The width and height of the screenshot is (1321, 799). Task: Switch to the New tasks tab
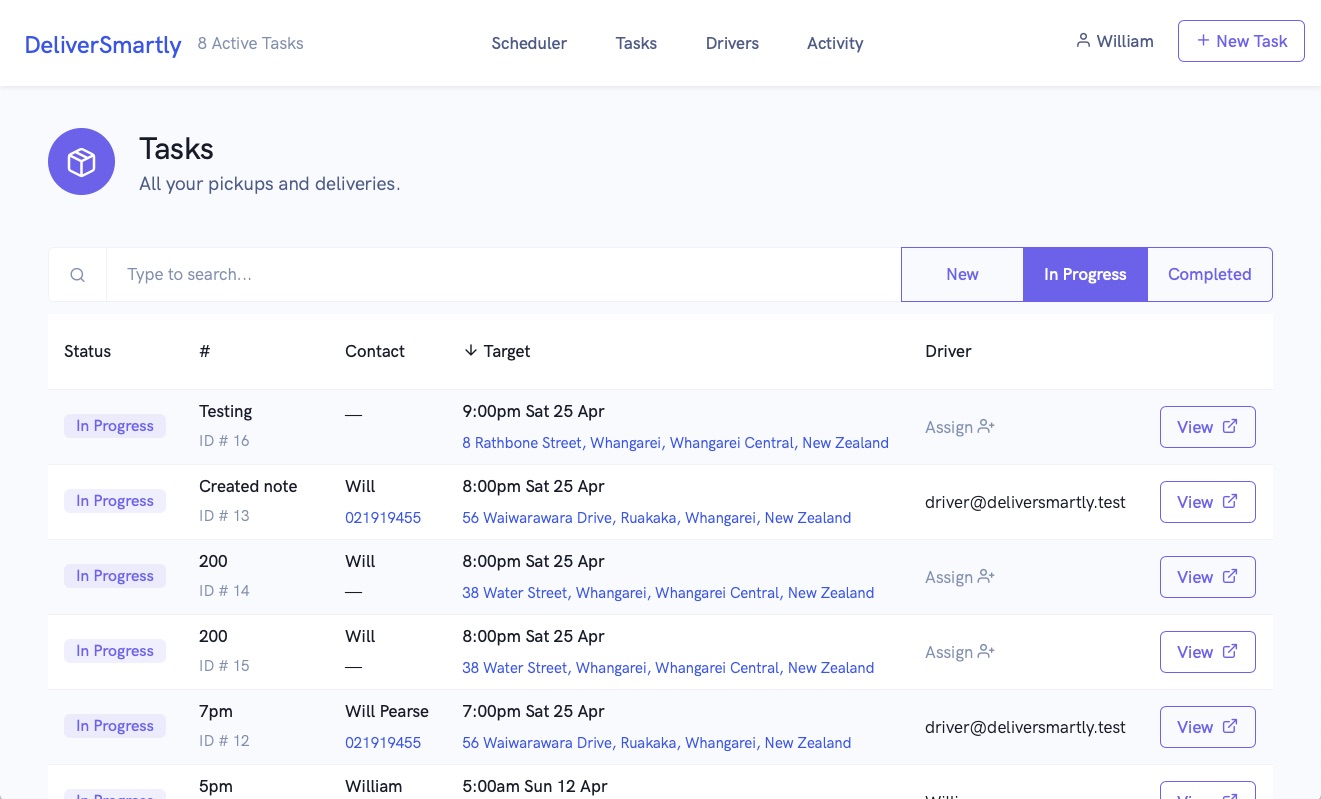962,274
